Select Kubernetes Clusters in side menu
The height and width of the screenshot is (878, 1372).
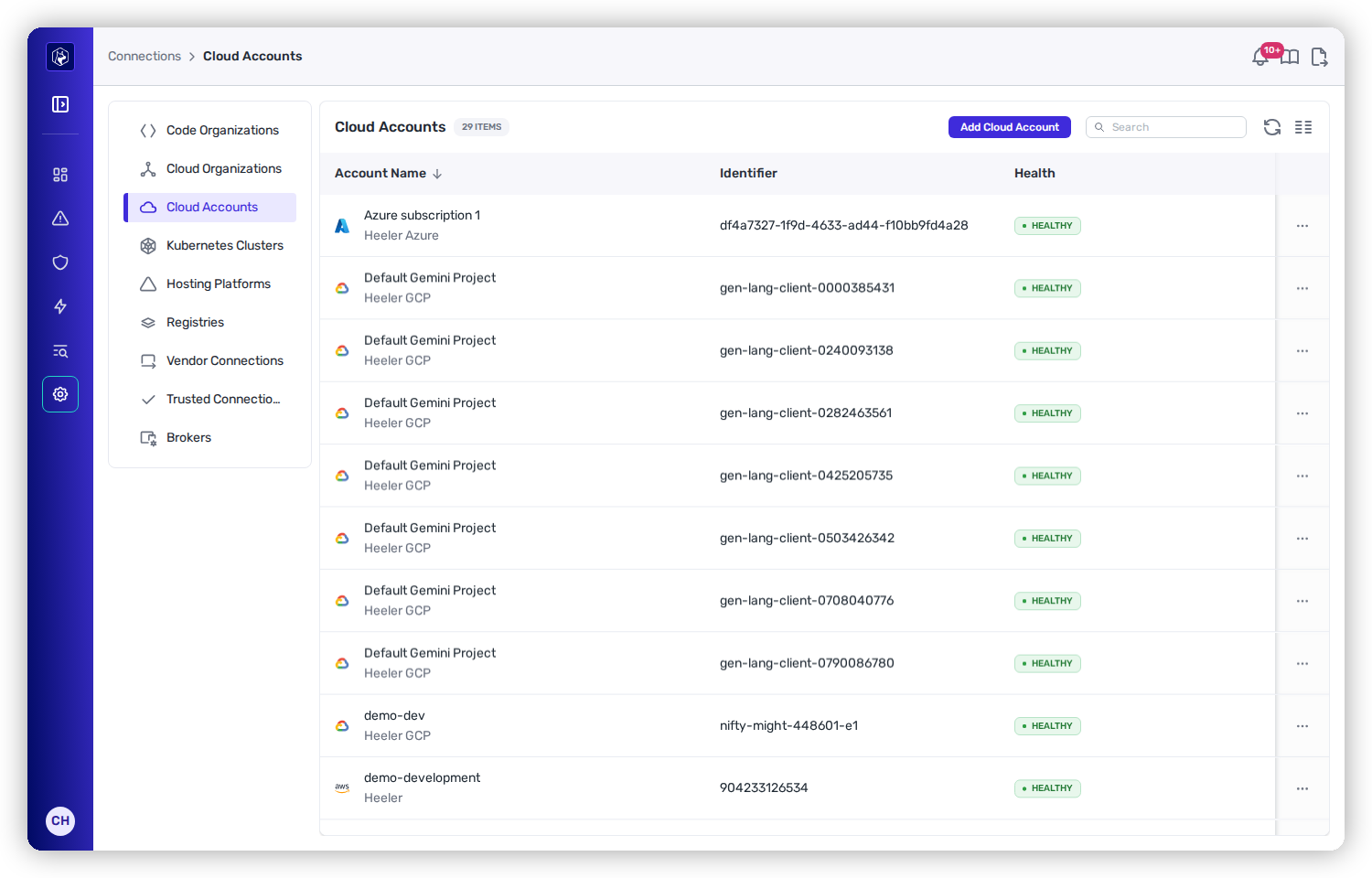[210, 246]
